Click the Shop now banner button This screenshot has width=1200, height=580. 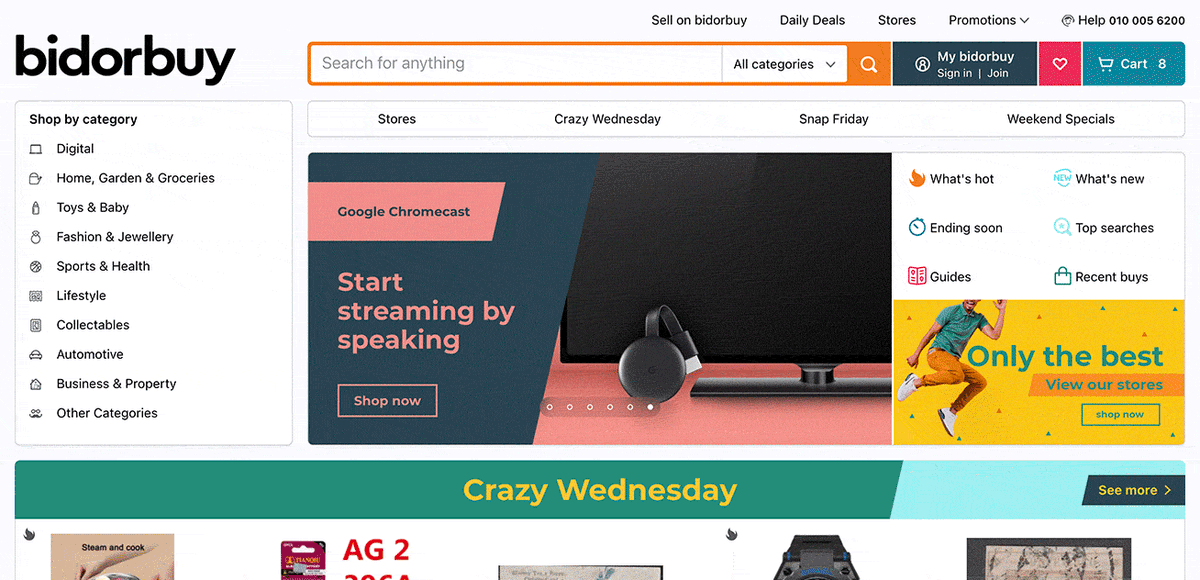tap(387, 401)
